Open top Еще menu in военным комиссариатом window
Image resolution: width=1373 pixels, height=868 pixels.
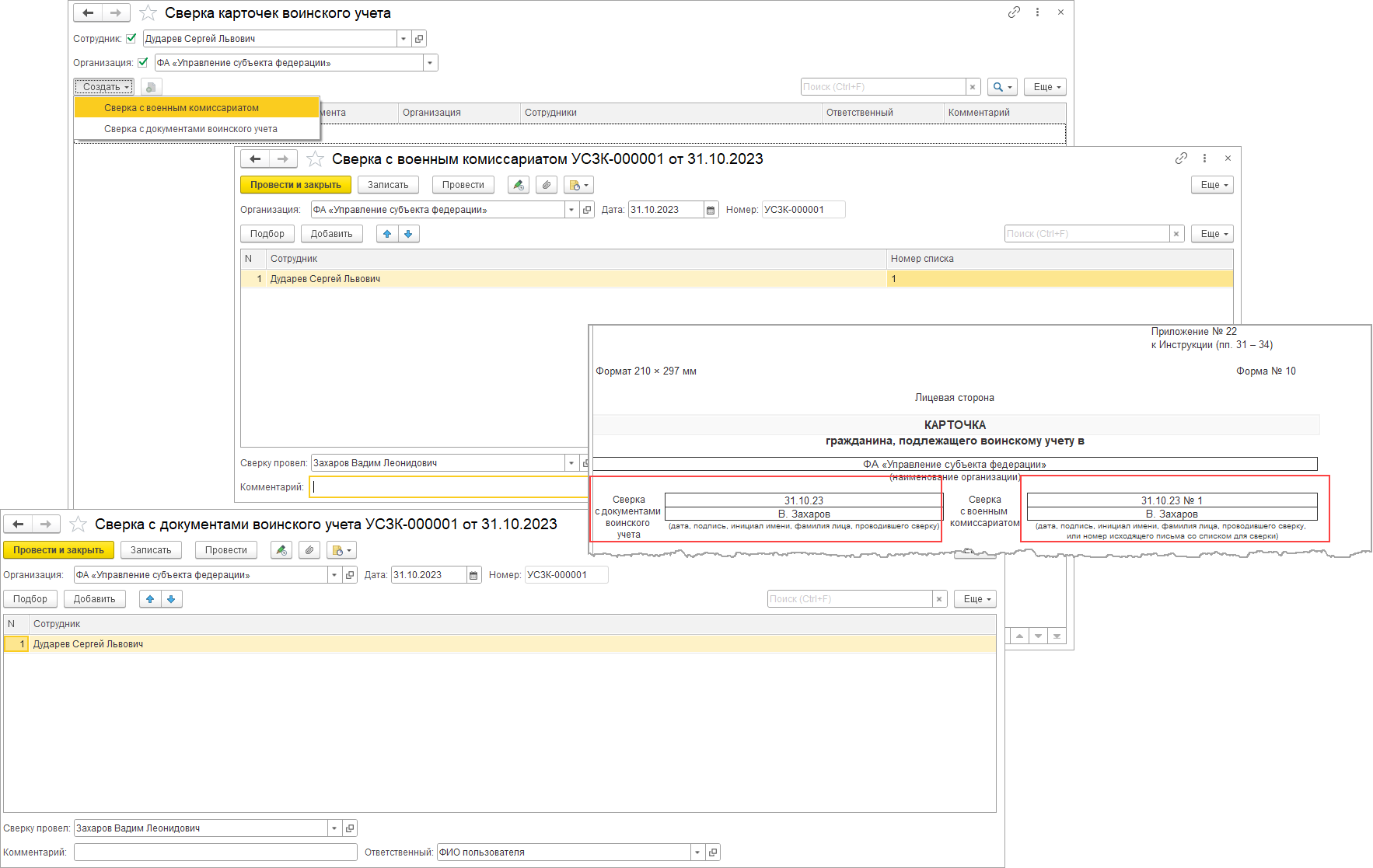pos(1212,185)
